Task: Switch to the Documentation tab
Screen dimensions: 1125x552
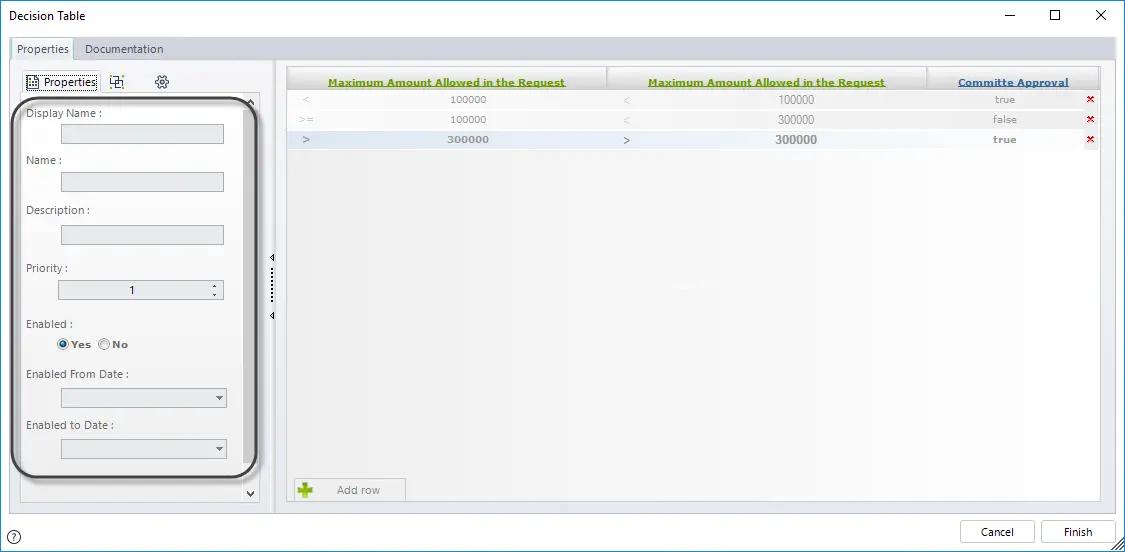Action: [x=124, y=49]
